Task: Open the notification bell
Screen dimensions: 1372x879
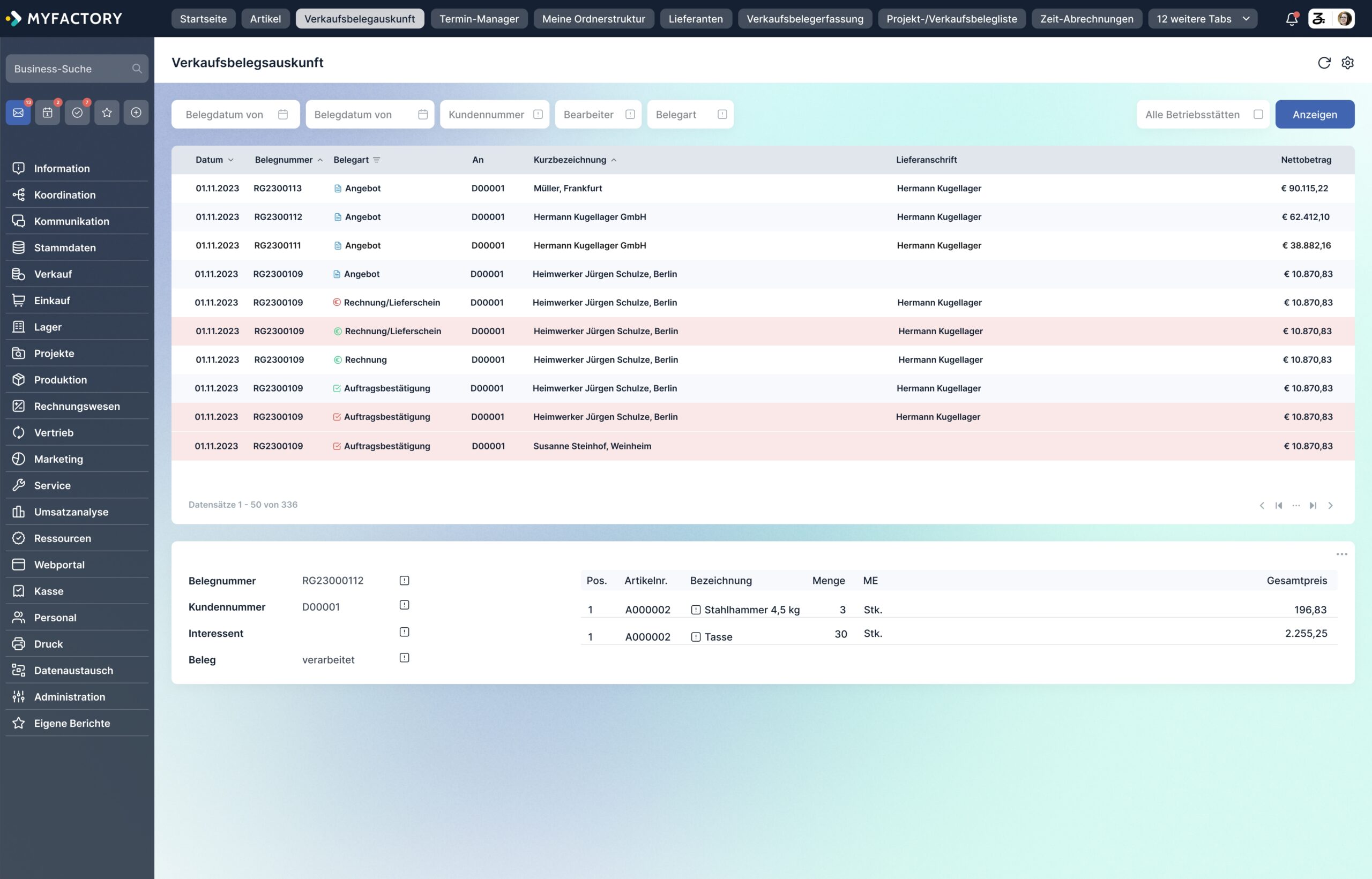Action: pos(1292,19)
